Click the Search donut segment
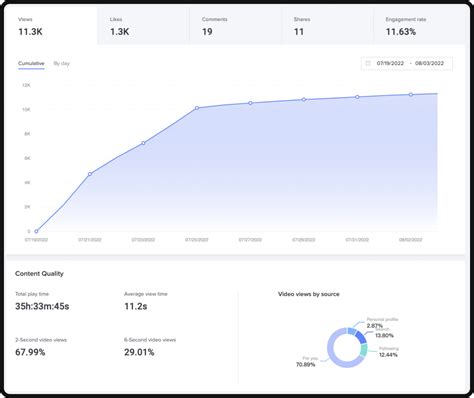Image resolution: width=474 pixels, height=398 pixels. (x=361, y=337)
